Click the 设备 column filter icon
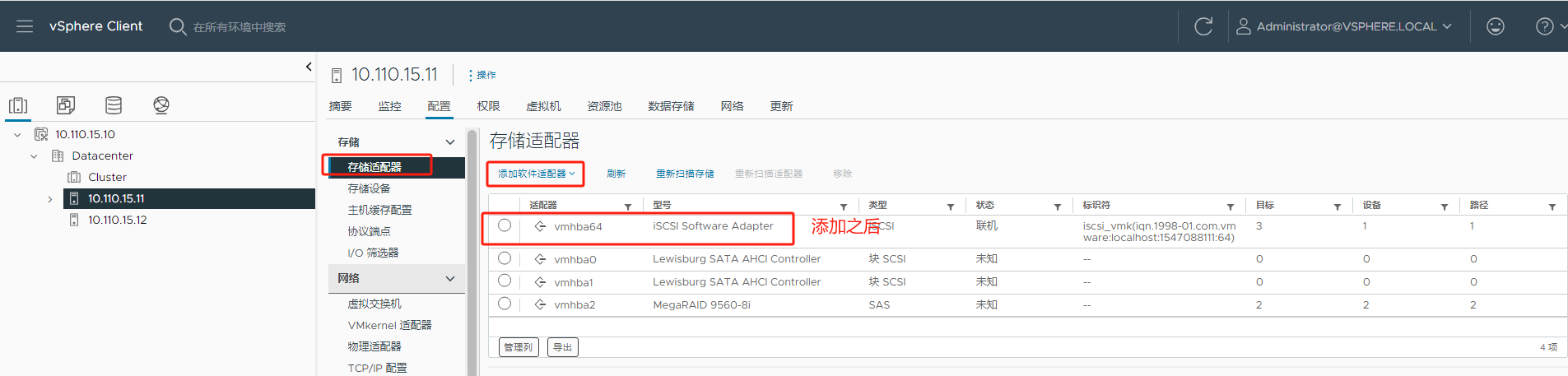This screenshot has height=376, width=1568. pyautogui.click(x=1445, y=207)
